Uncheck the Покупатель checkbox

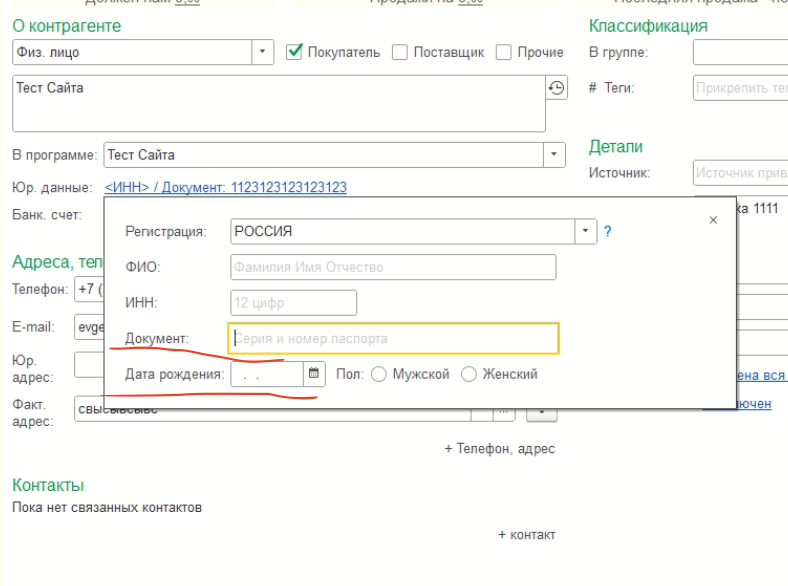[x=294, y=52]
